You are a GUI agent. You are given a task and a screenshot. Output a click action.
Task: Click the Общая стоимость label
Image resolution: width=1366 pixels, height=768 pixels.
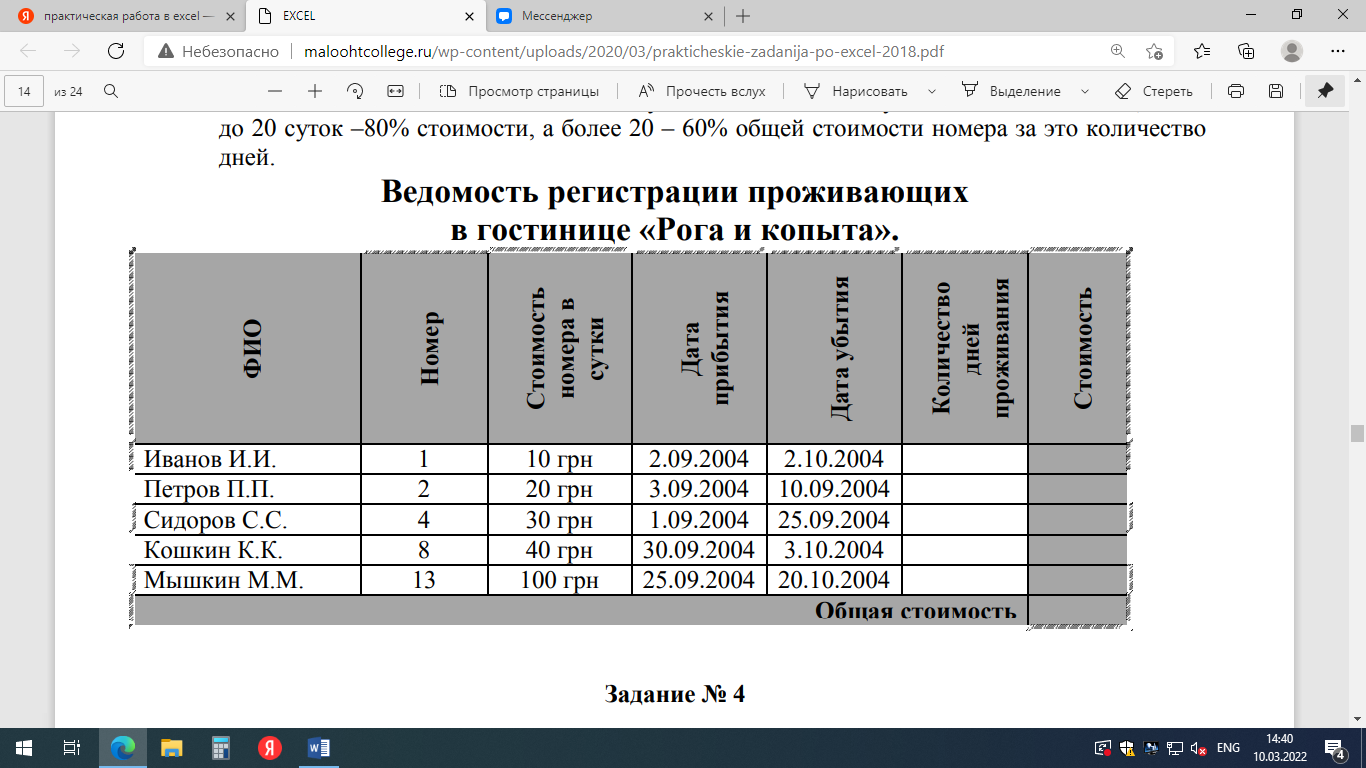(x=915, y=611)
